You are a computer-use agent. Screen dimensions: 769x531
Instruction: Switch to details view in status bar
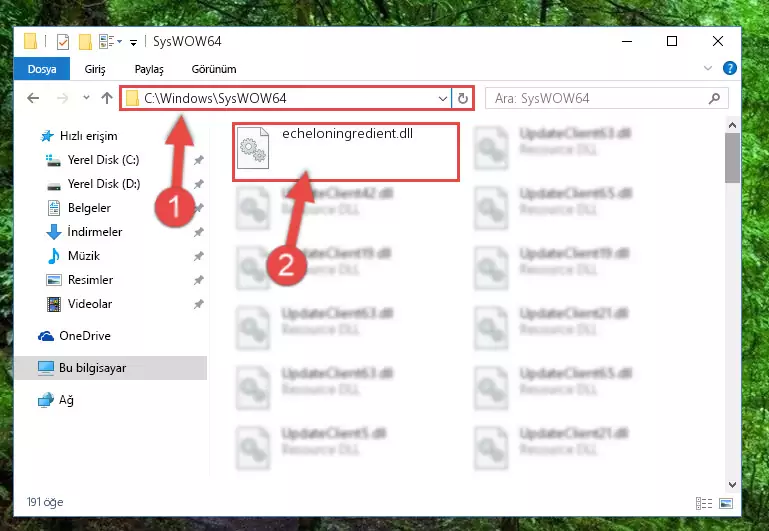pos(704,503)
